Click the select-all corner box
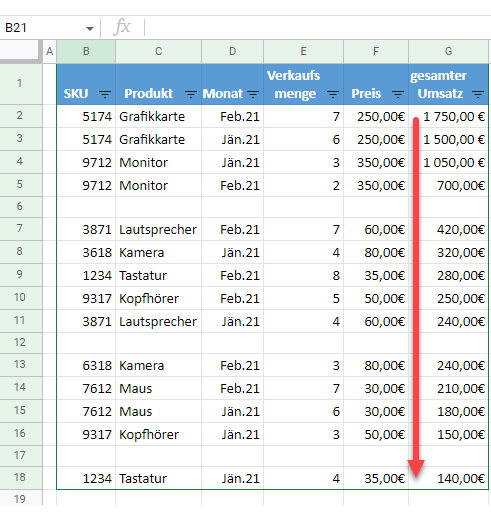The width and height of the screenshot is (491, 516). 19,51
